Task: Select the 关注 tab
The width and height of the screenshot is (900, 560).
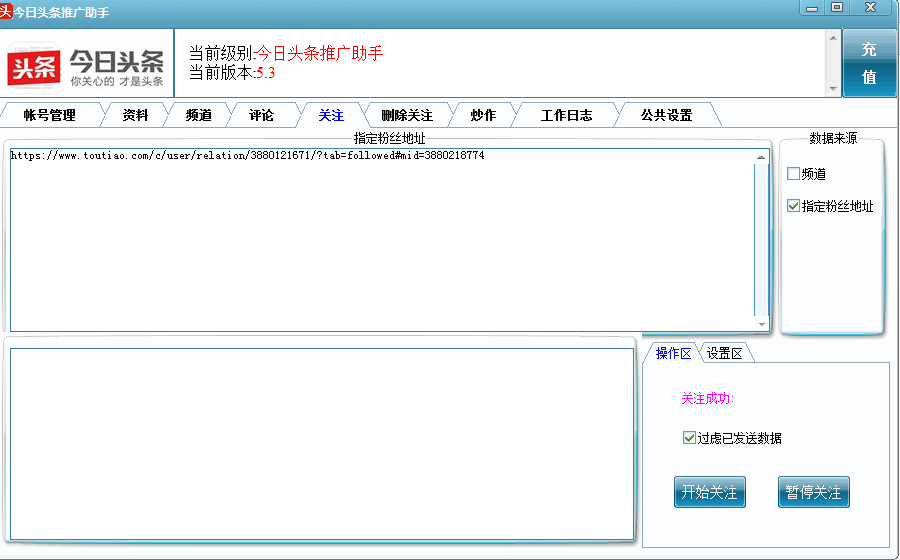Action: coord(331,115)
